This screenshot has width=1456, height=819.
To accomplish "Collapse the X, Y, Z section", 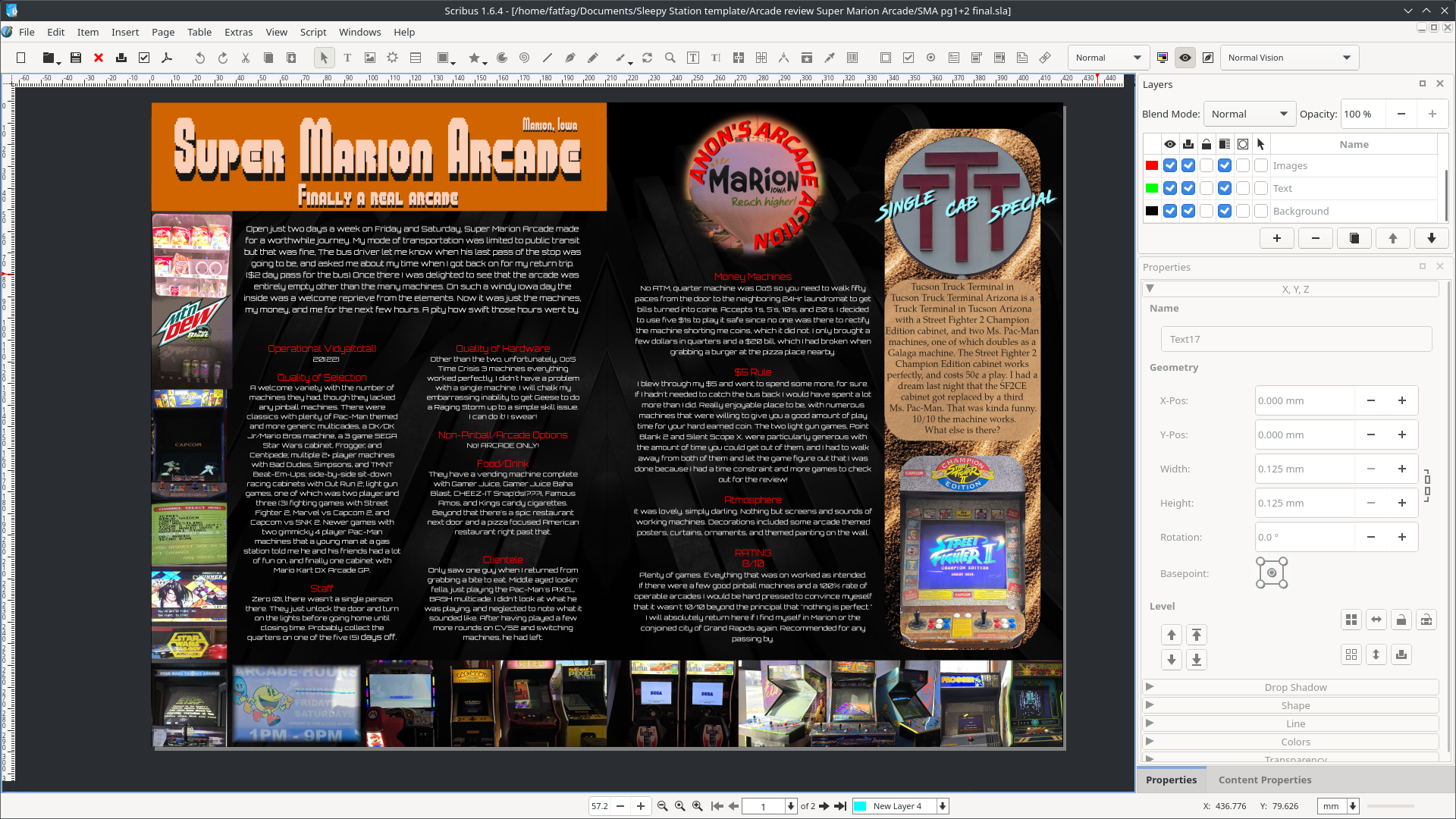I will point(1290,289).
